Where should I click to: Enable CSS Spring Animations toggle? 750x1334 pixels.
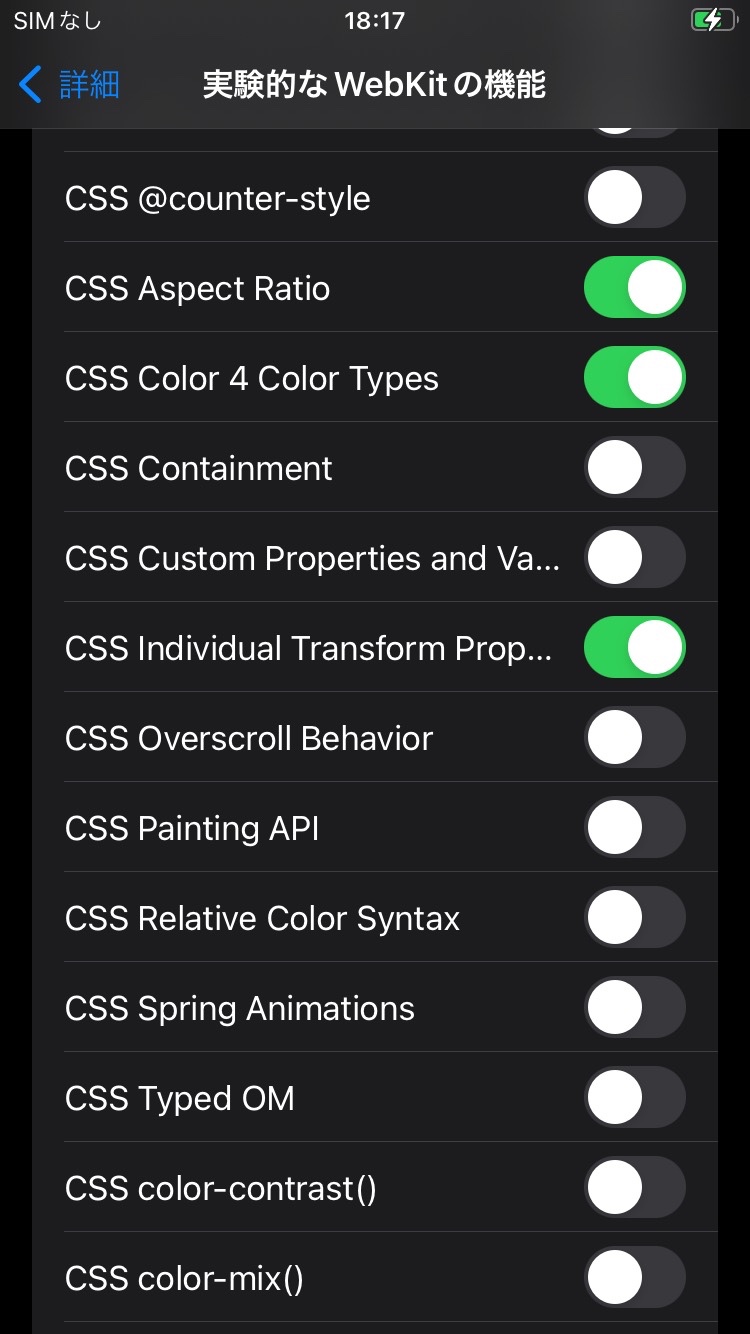(x=634, y=1008)
